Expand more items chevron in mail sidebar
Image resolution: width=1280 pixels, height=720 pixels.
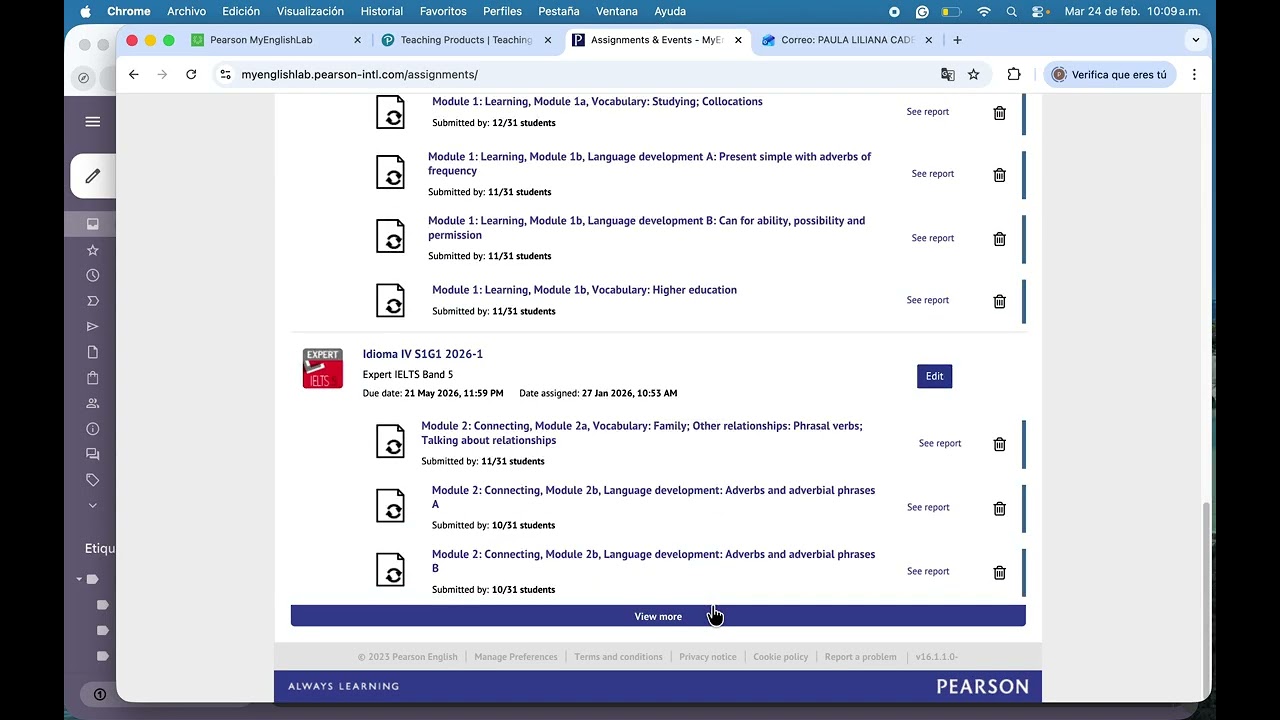coord(93,505)
